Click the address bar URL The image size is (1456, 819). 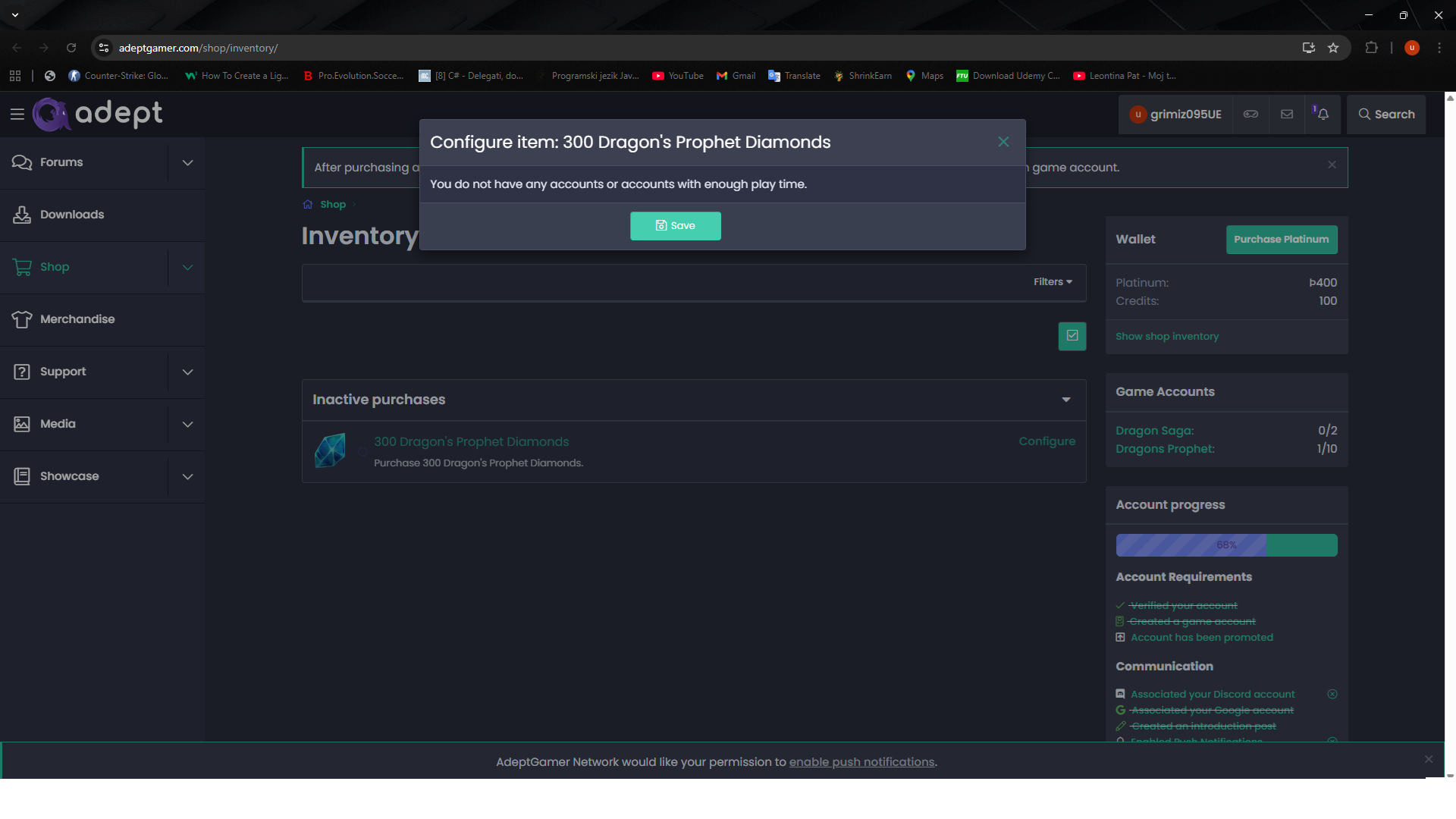tap(199, 48)
